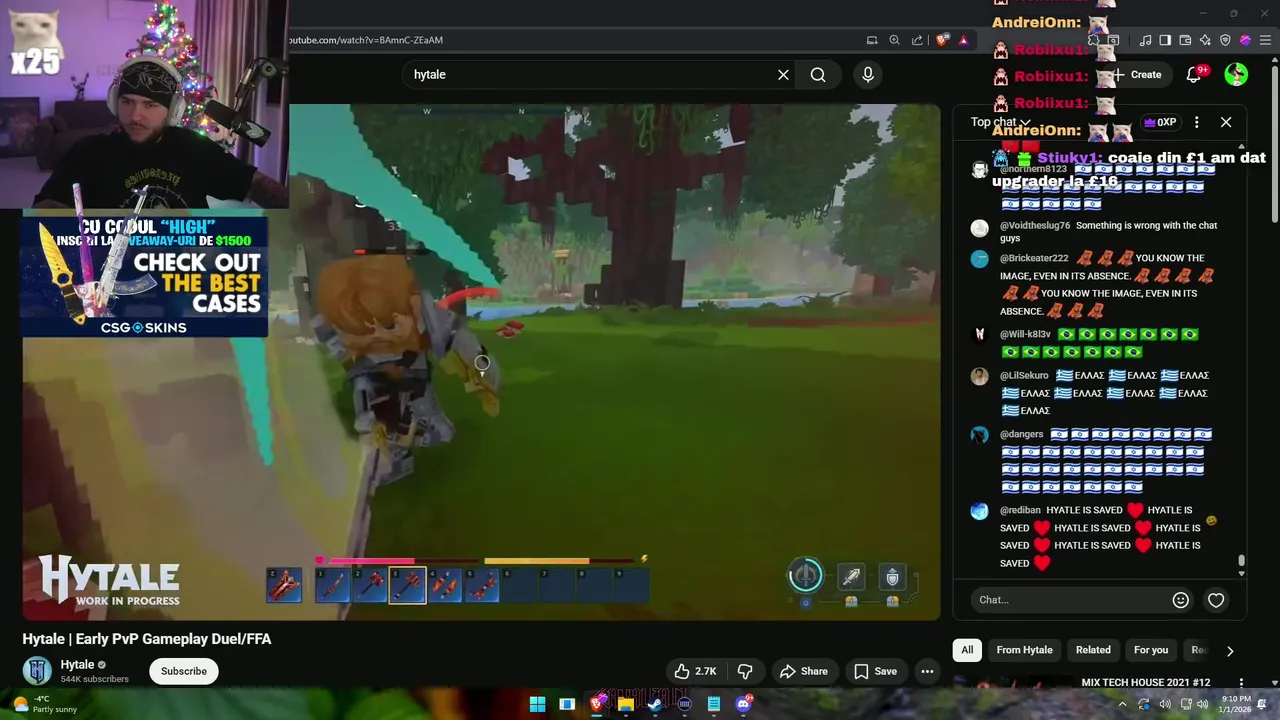This screenshot has height=720, width=1280.
Task: Click the YouTube search magnifier button
Action: click(818, 75)
